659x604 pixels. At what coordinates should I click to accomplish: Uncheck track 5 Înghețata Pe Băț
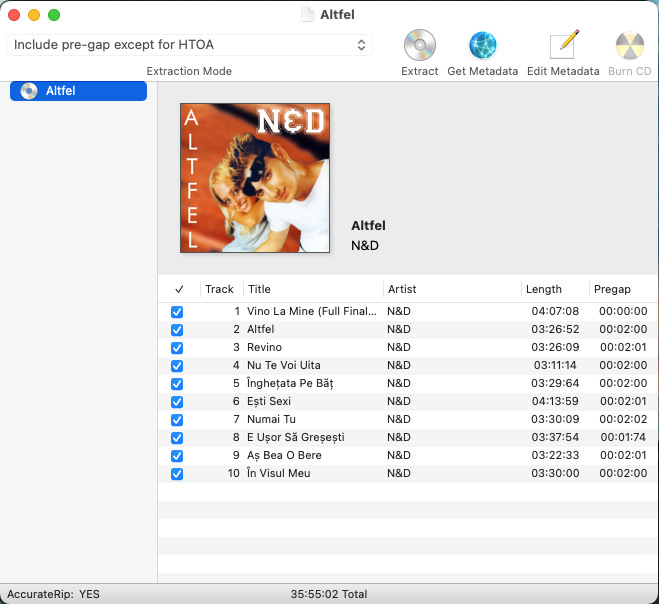(177, 384)
